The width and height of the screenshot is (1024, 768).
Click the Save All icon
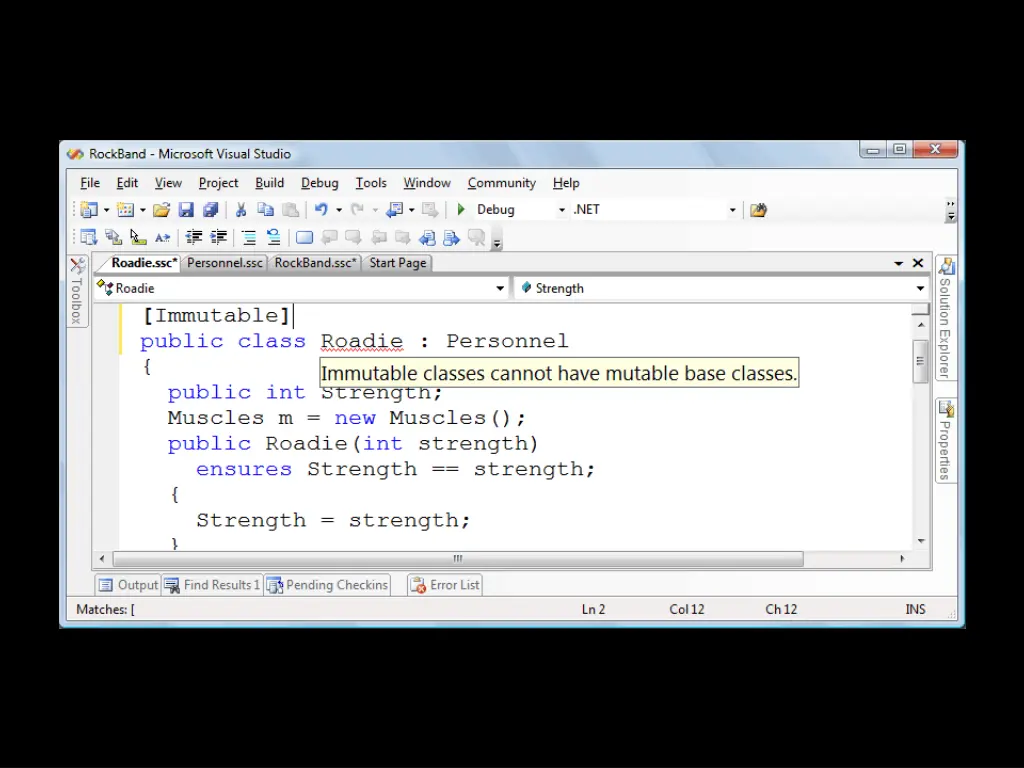[210, 210]
